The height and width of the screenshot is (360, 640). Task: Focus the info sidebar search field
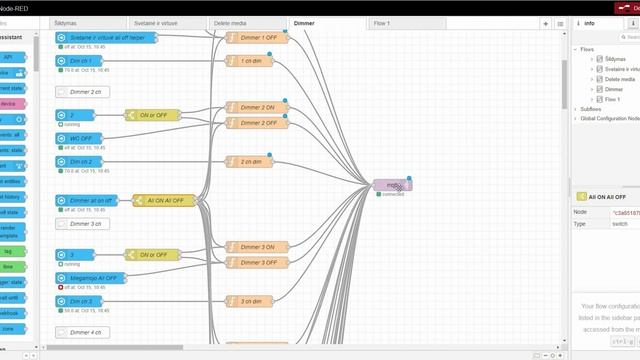(x=630, y=37)
